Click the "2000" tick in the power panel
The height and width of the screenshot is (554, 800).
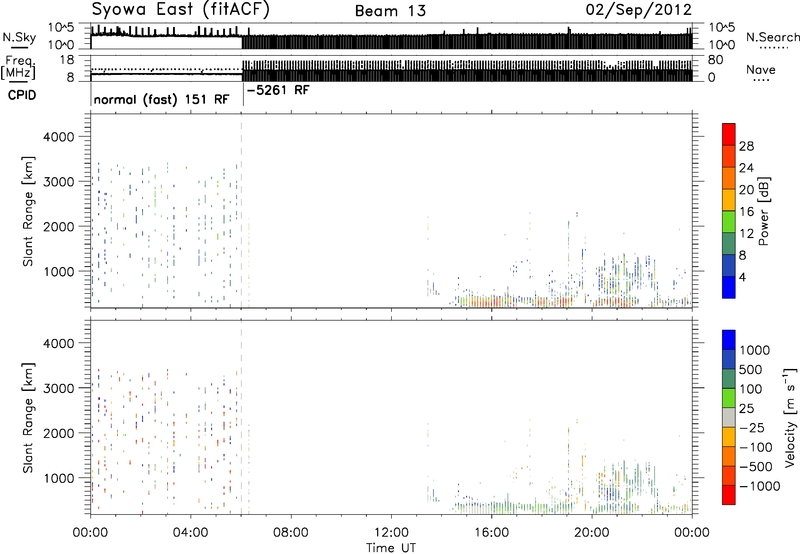coord(59,226)
